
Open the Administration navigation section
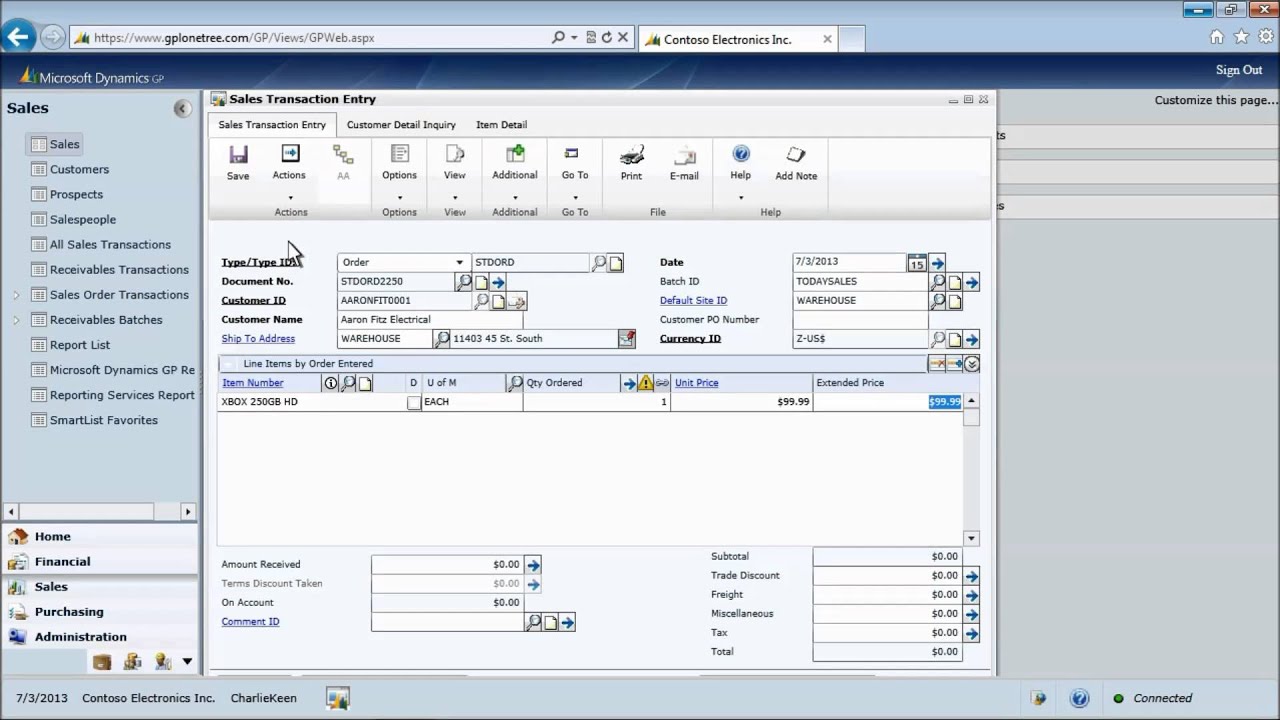point(100,637)
